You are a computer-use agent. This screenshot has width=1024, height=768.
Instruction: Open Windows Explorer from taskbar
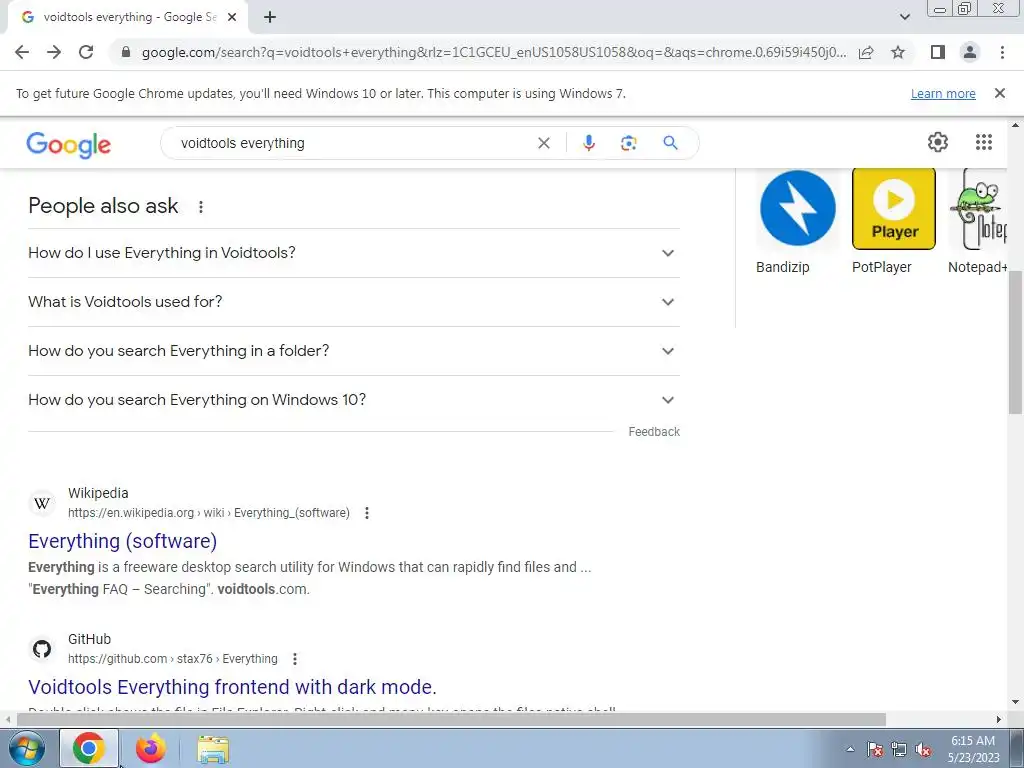(213, 749)
